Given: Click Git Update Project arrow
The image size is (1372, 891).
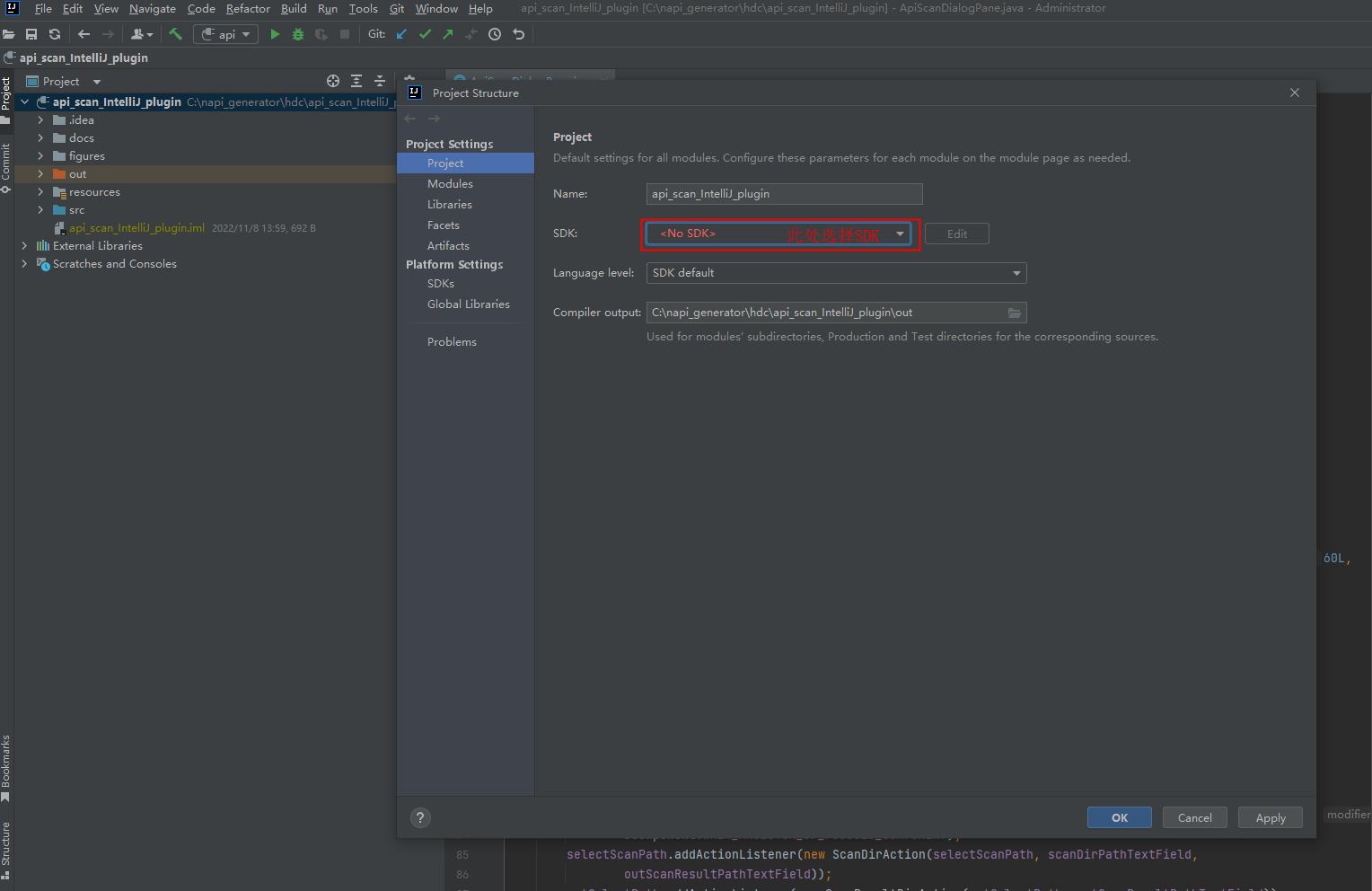Looking at the screenshot, I should click(x=401, y=34).
